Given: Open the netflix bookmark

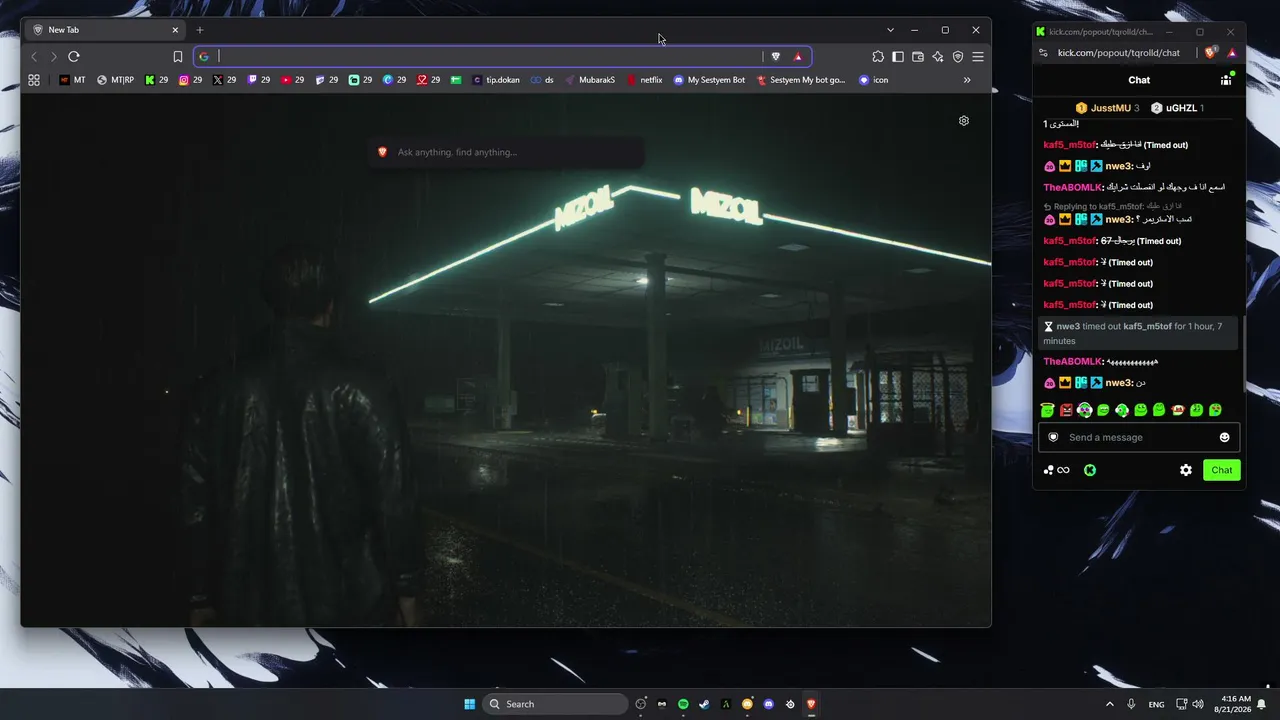Looking at the screenshot, I should point(645,80).
